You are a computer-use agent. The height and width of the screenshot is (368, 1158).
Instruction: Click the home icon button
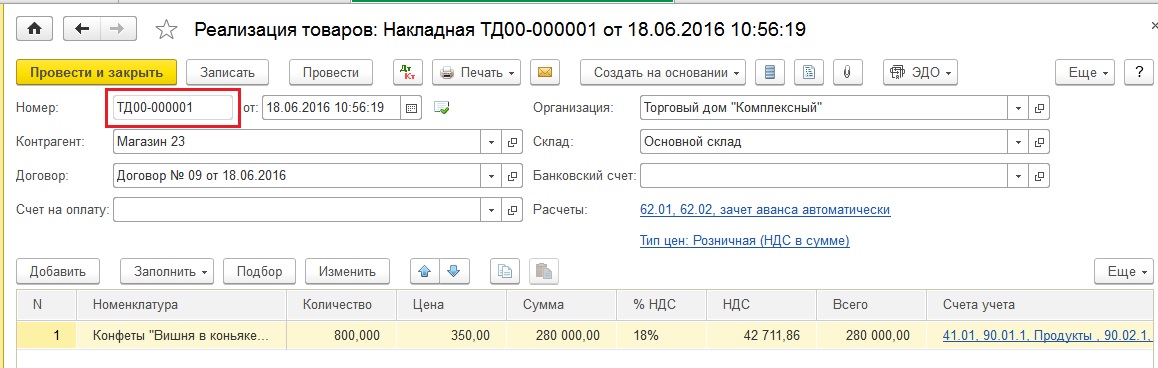35,29
